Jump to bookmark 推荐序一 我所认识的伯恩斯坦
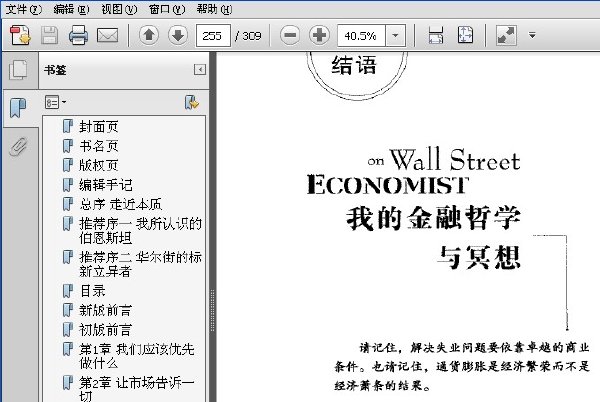The image size is (600, 402). coord(140,231)
